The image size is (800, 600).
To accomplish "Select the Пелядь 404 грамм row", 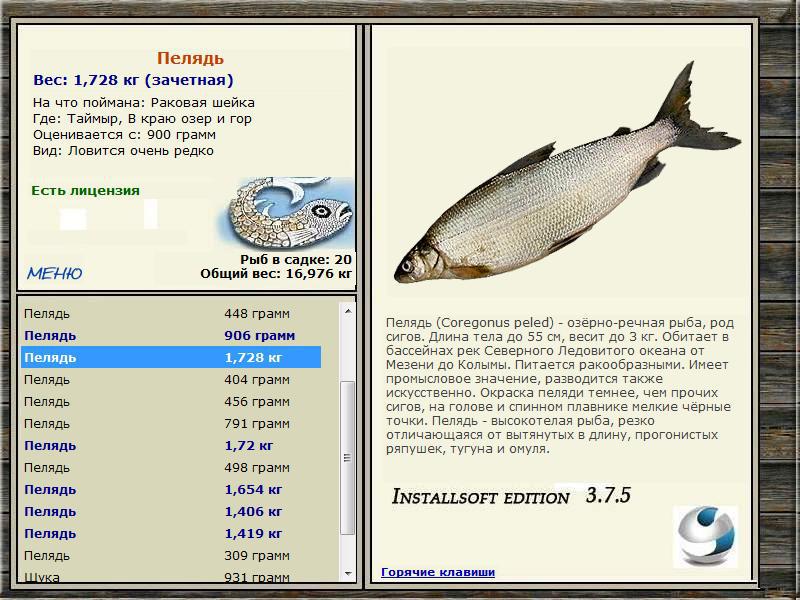I will click(x=171, y=379).
